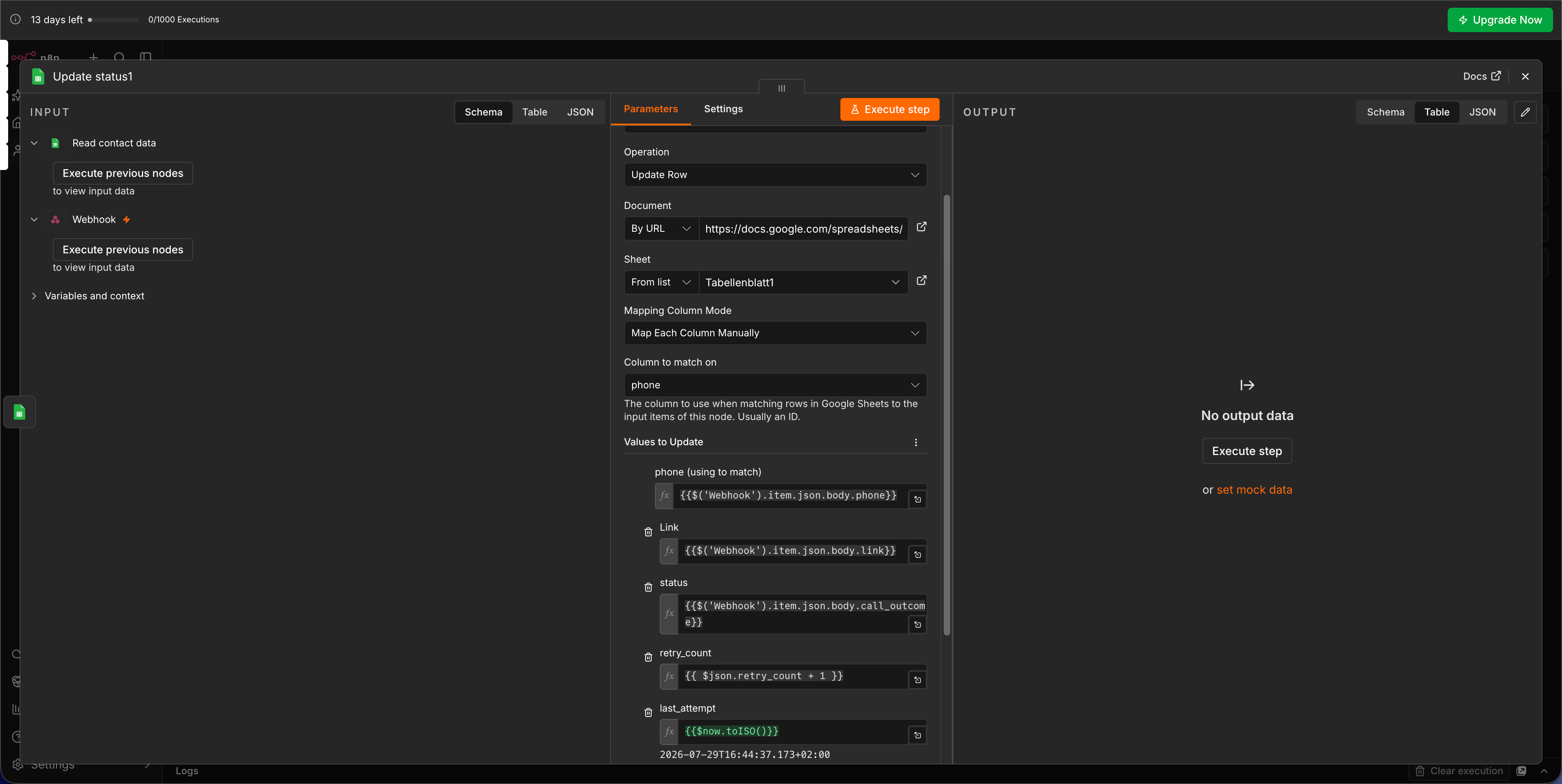Click parameters panel vertical scrollbar

click(x=947, y=415)
